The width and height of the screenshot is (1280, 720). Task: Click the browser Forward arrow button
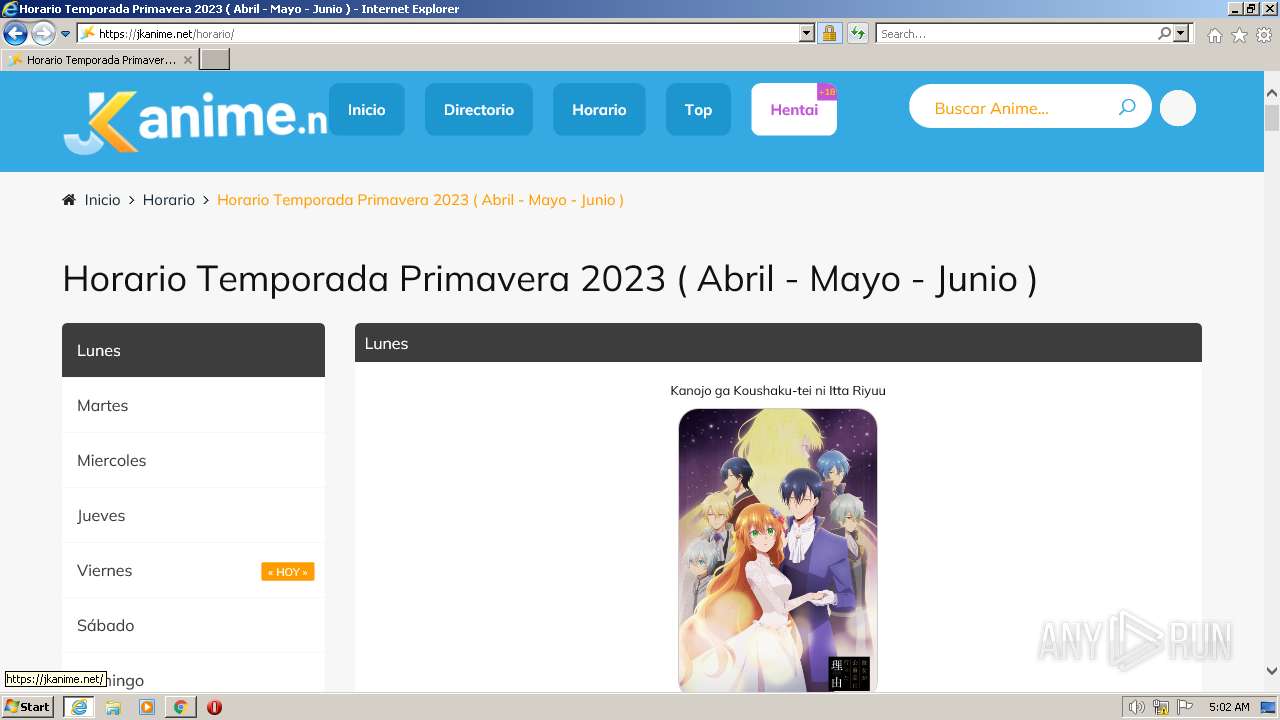[43, 34]
